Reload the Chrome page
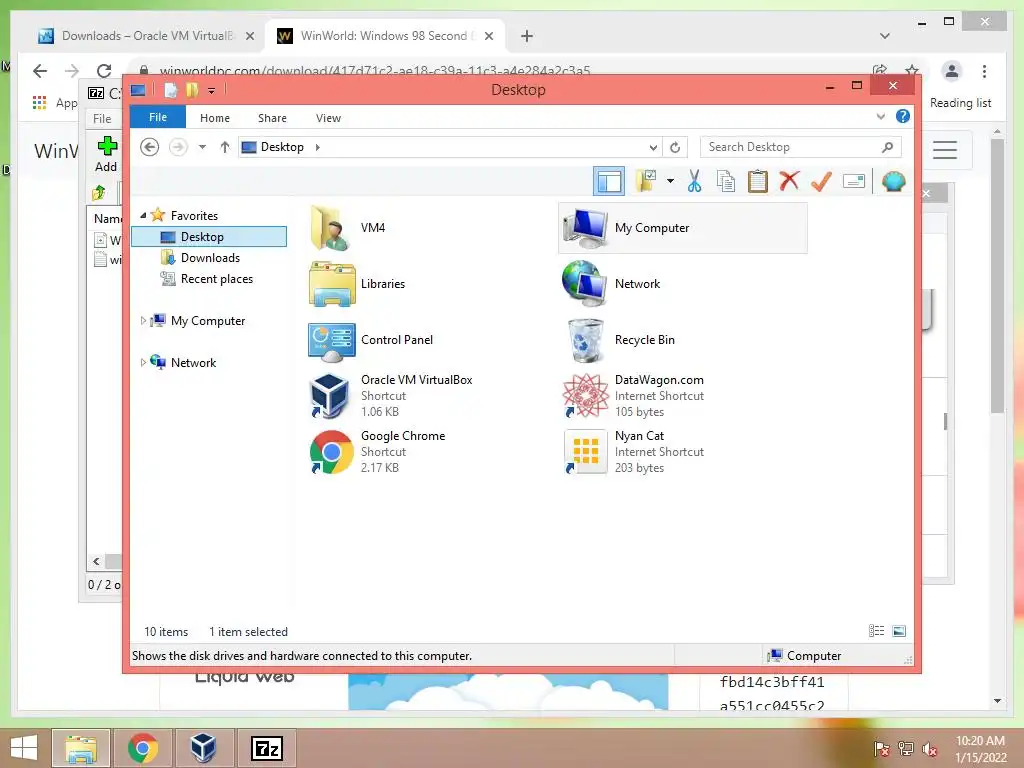 tap(104, 71)
